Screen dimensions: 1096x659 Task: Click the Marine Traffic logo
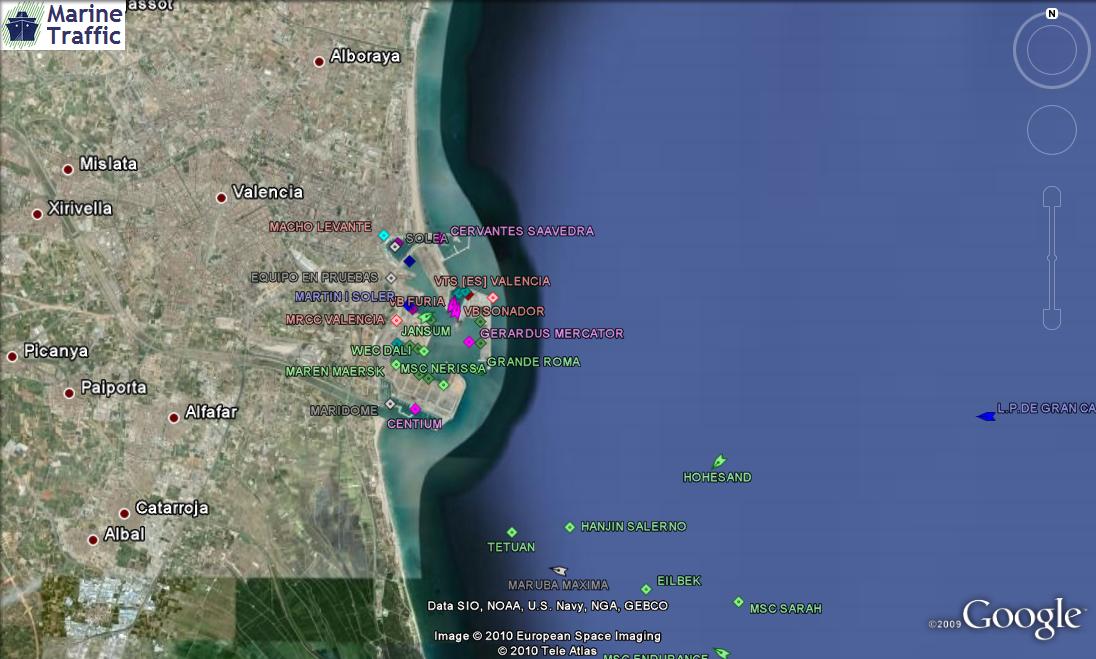click(x=63, y=25)
